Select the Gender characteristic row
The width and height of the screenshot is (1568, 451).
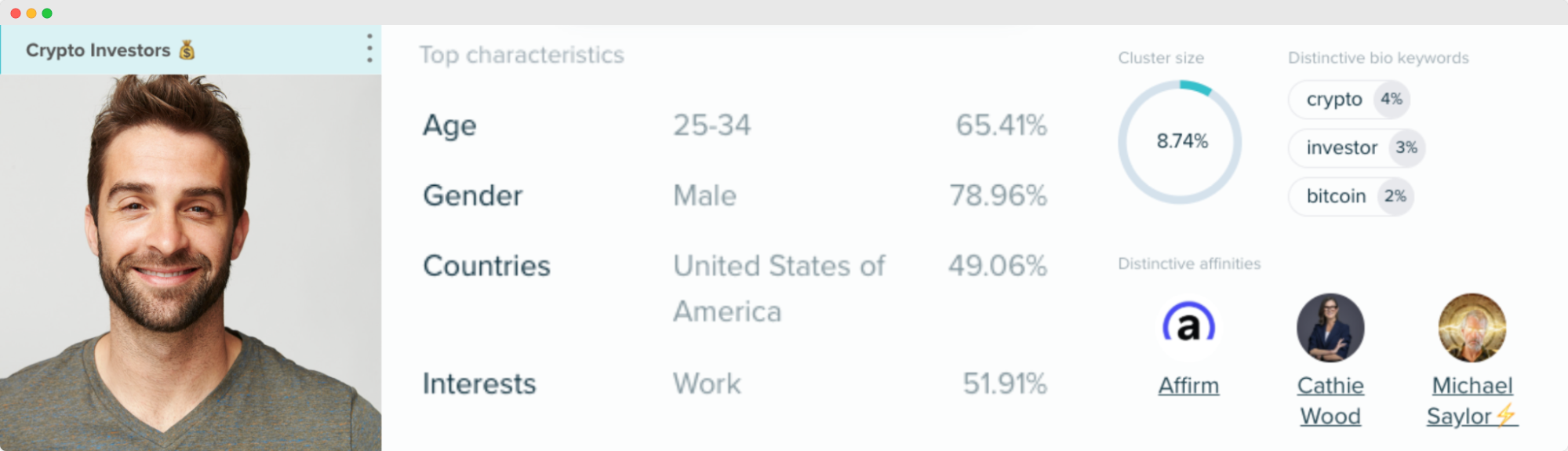[x=734, y=195]
